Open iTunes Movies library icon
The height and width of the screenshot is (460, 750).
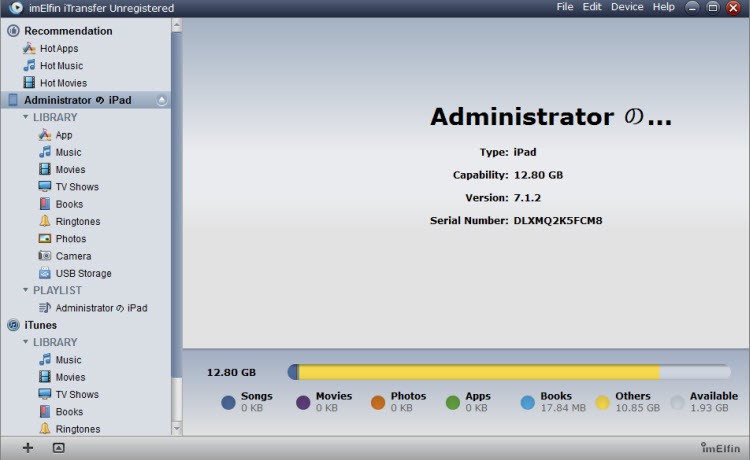pyautogui.click(x=44, y=377)
